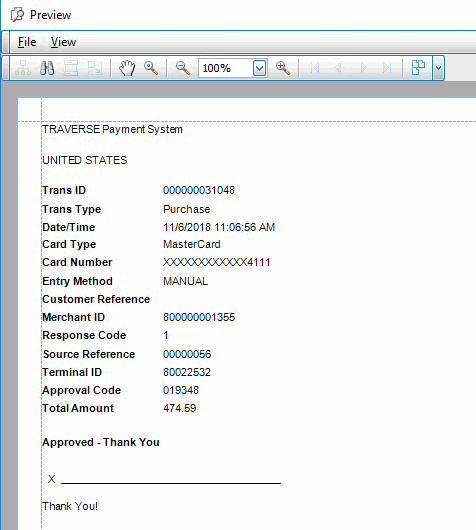Click the Zoom Out magnifier icon

[183, 68]
